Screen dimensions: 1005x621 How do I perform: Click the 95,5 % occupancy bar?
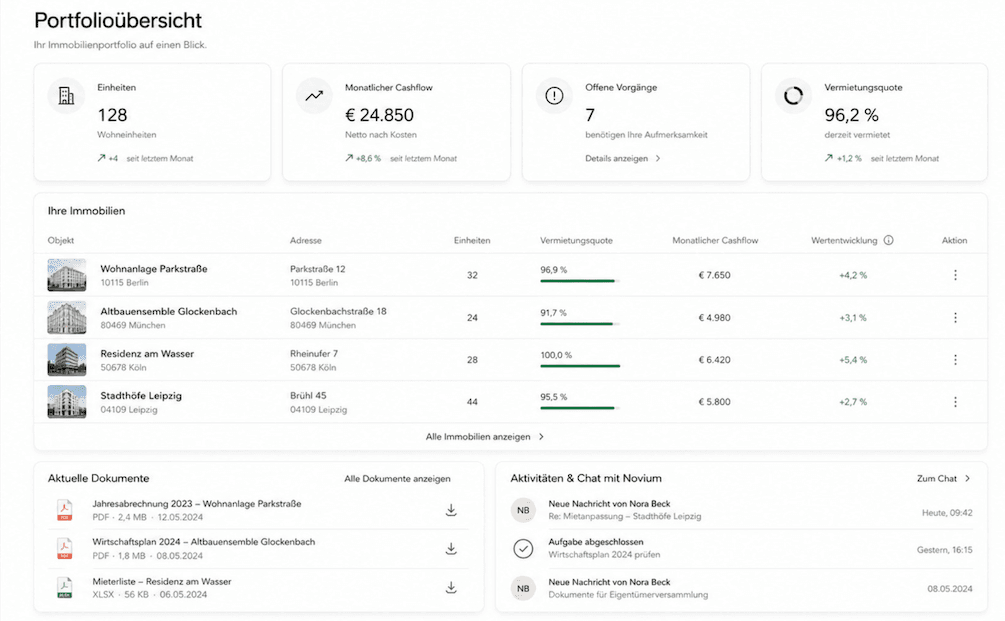[x=580, y=408]
